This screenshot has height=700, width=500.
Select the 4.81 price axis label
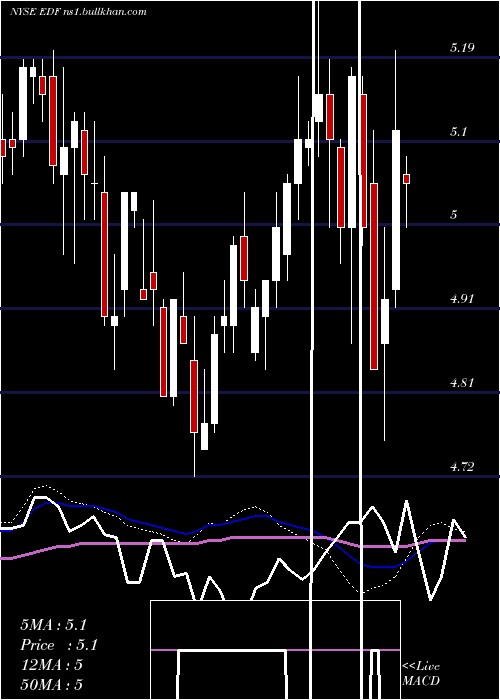click(462, 383)
